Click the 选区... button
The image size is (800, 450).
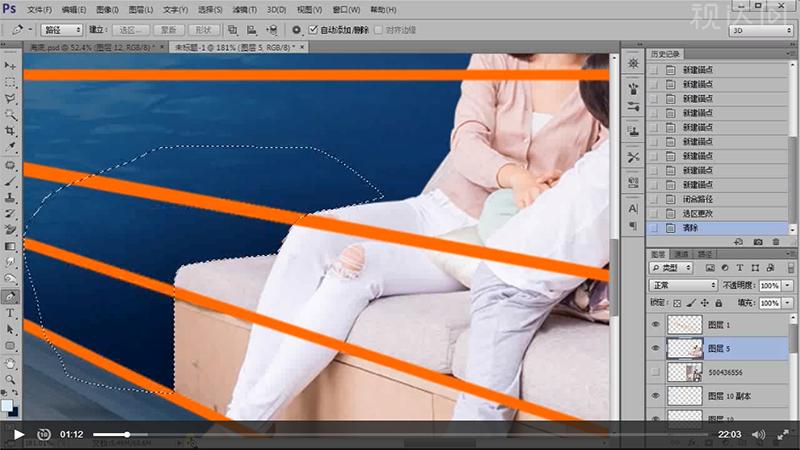130,30
